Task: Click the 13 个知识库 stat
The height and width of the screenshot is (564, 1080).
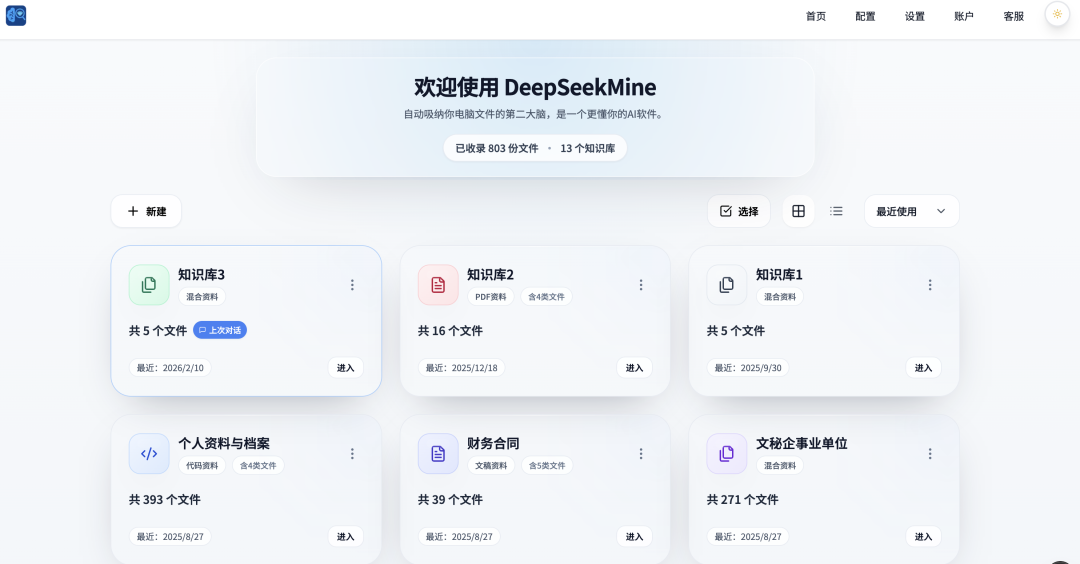Action: click(x=588, y=148)
